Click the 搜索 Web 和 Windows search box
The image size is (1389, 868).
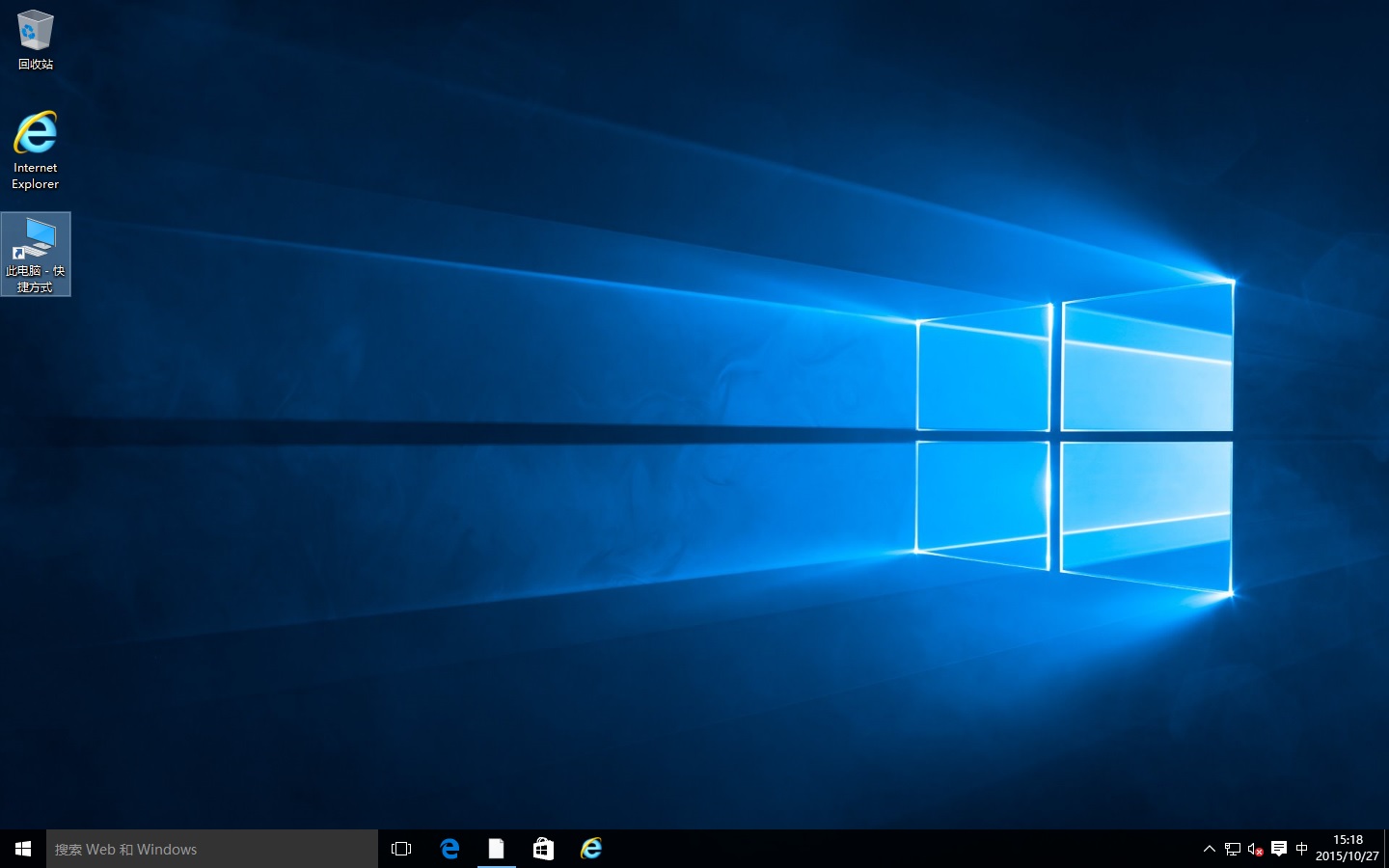[212, 849]
